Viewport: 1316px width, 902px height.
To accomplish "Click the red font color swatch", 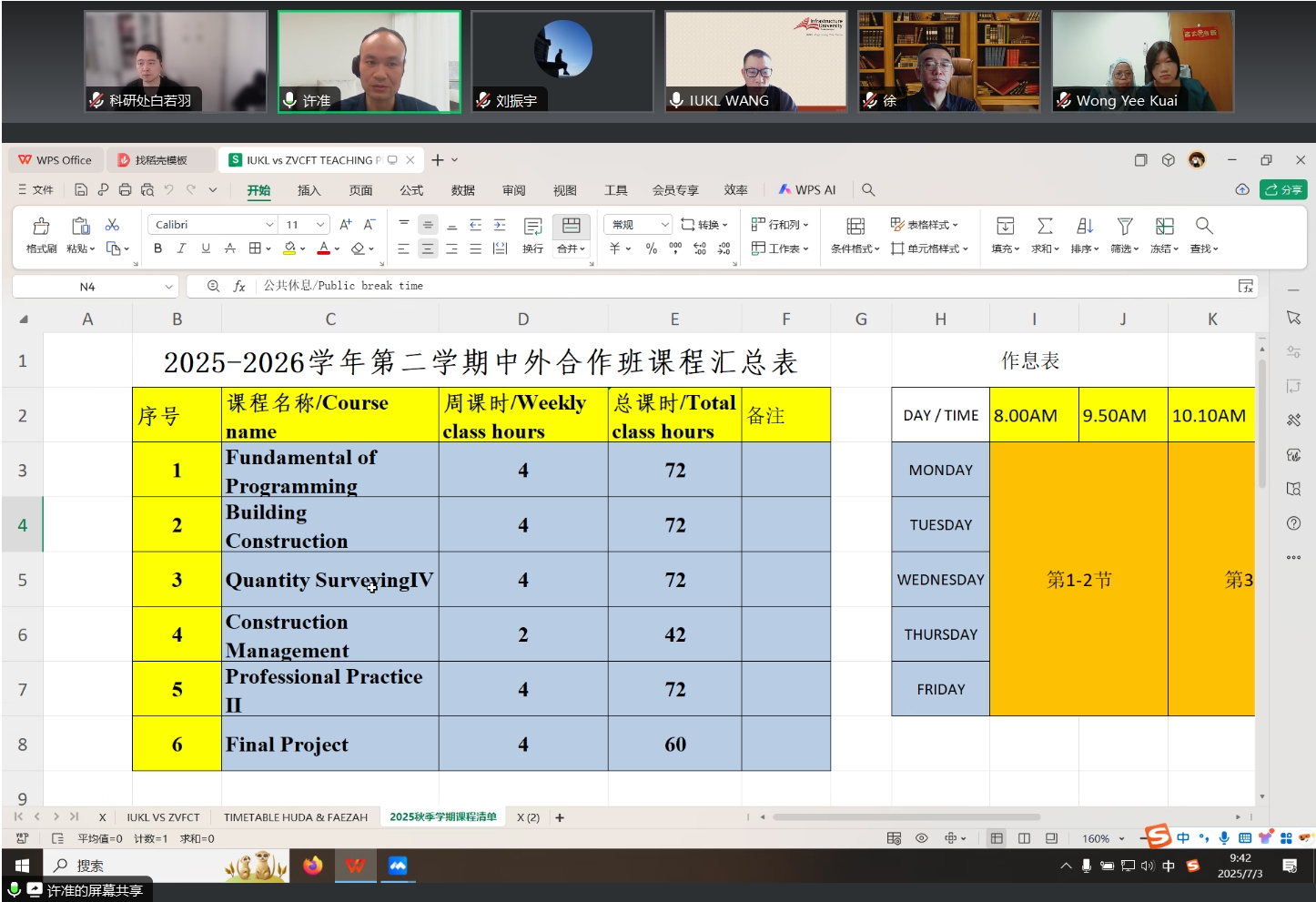I will 324,248.
